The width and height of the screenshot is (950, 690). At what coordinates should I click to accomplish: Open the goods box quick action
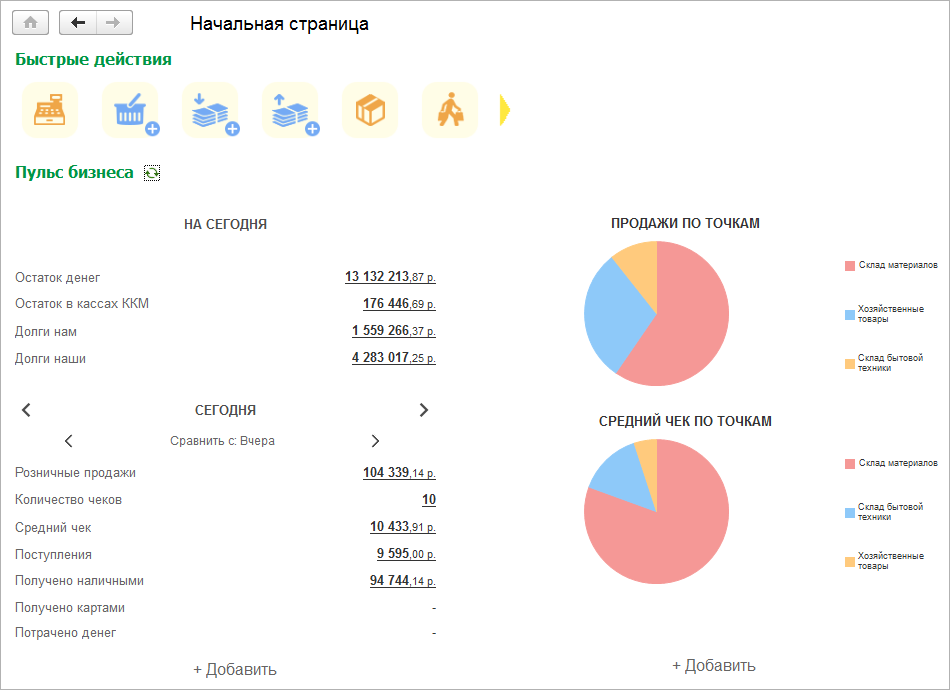[370, 110]
